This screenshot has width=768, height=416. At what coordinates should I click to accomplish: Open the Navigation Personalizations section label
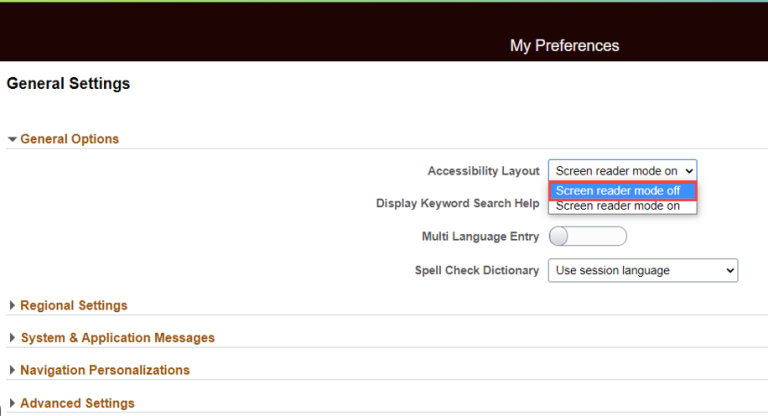pos(105,370)
